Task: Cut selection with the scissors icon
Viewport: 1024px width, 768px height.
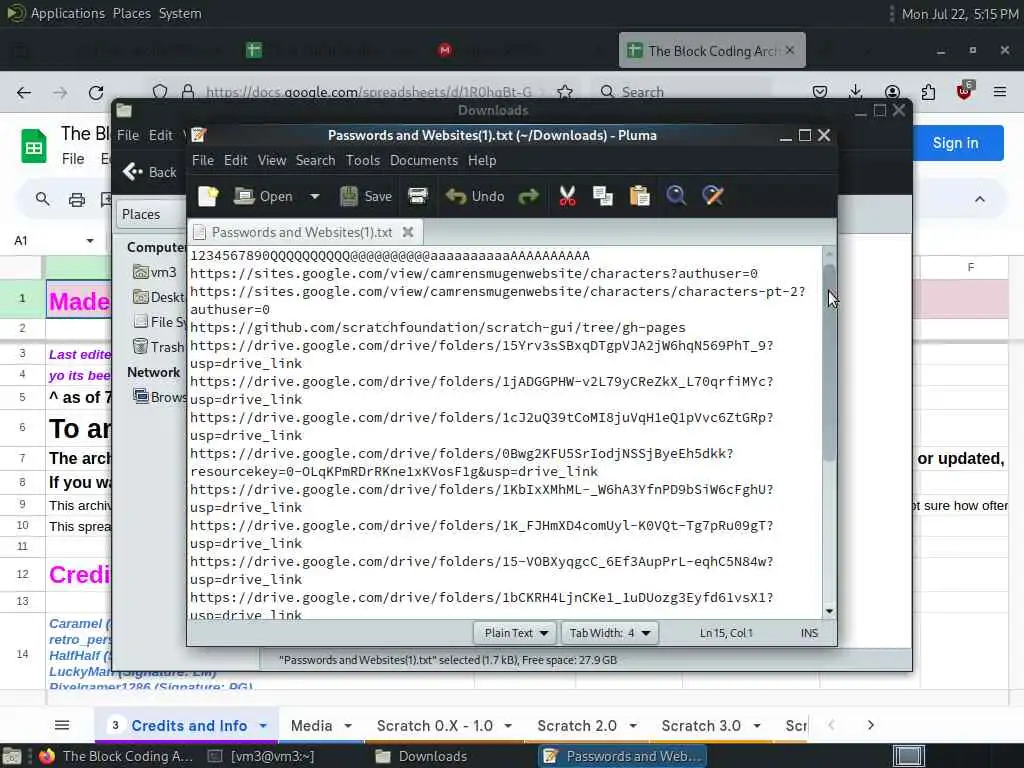Action: pyautogui.click(x=568, y=196)
